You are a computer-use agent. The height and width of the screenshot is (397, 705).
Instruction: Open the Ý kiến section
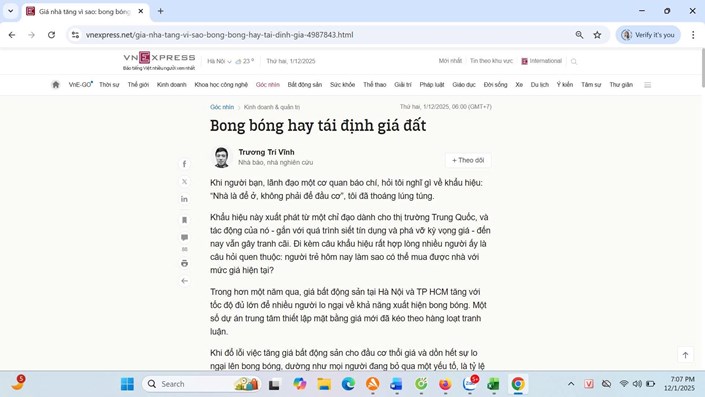tap(565, 85)
